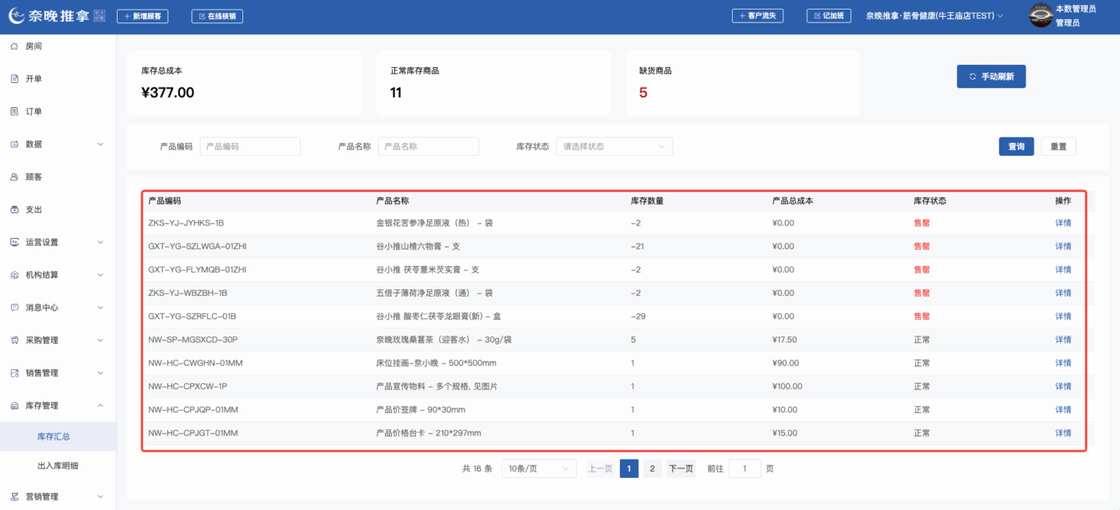The width and height of the screenshot is (1120, 510).
Task: Collapse the 库存管理 submenu chevron
Action: coord(100,406)
